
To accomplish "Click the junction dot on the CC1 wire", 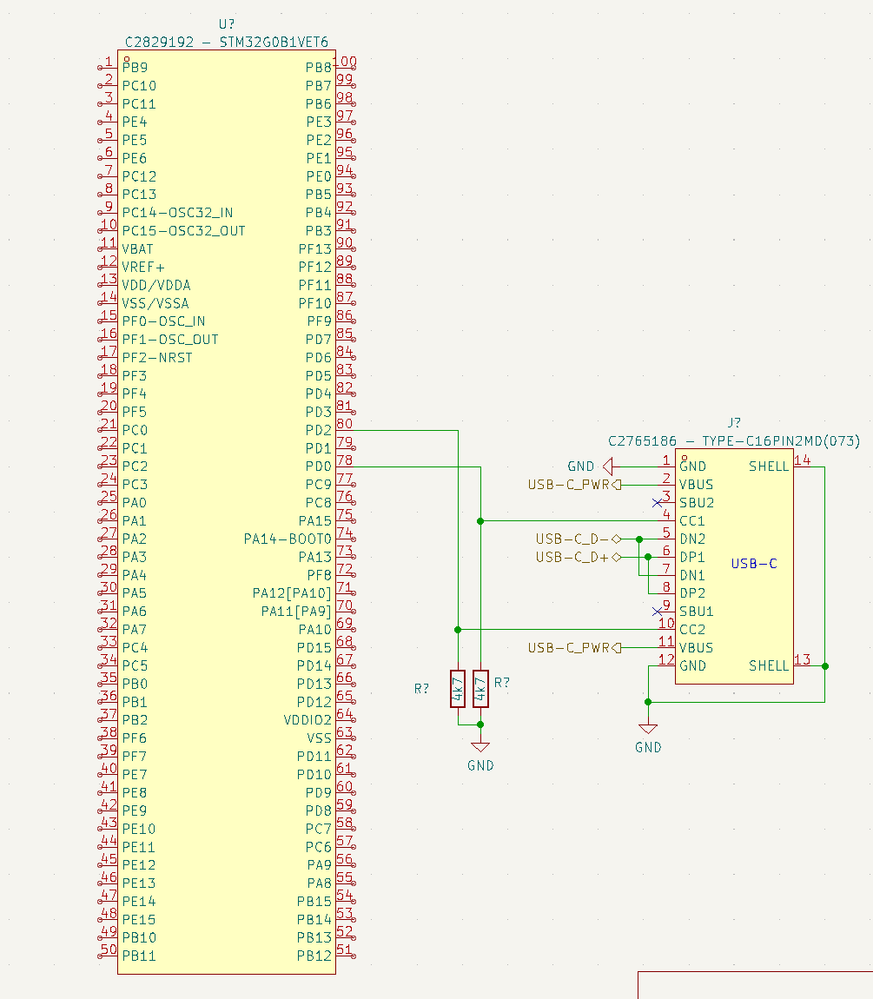I will (x=481, y=520).
